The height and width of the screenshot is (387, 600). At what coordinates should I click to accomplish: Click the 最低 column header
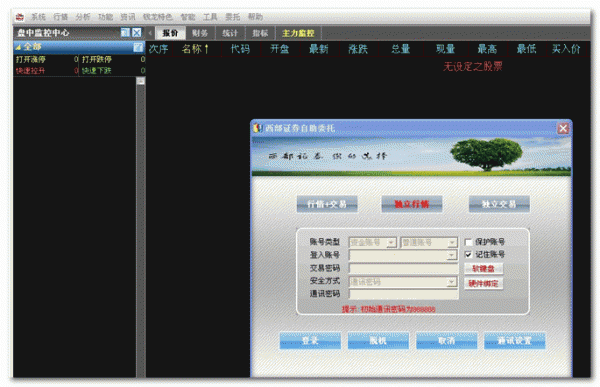click(x=526, y=49)
